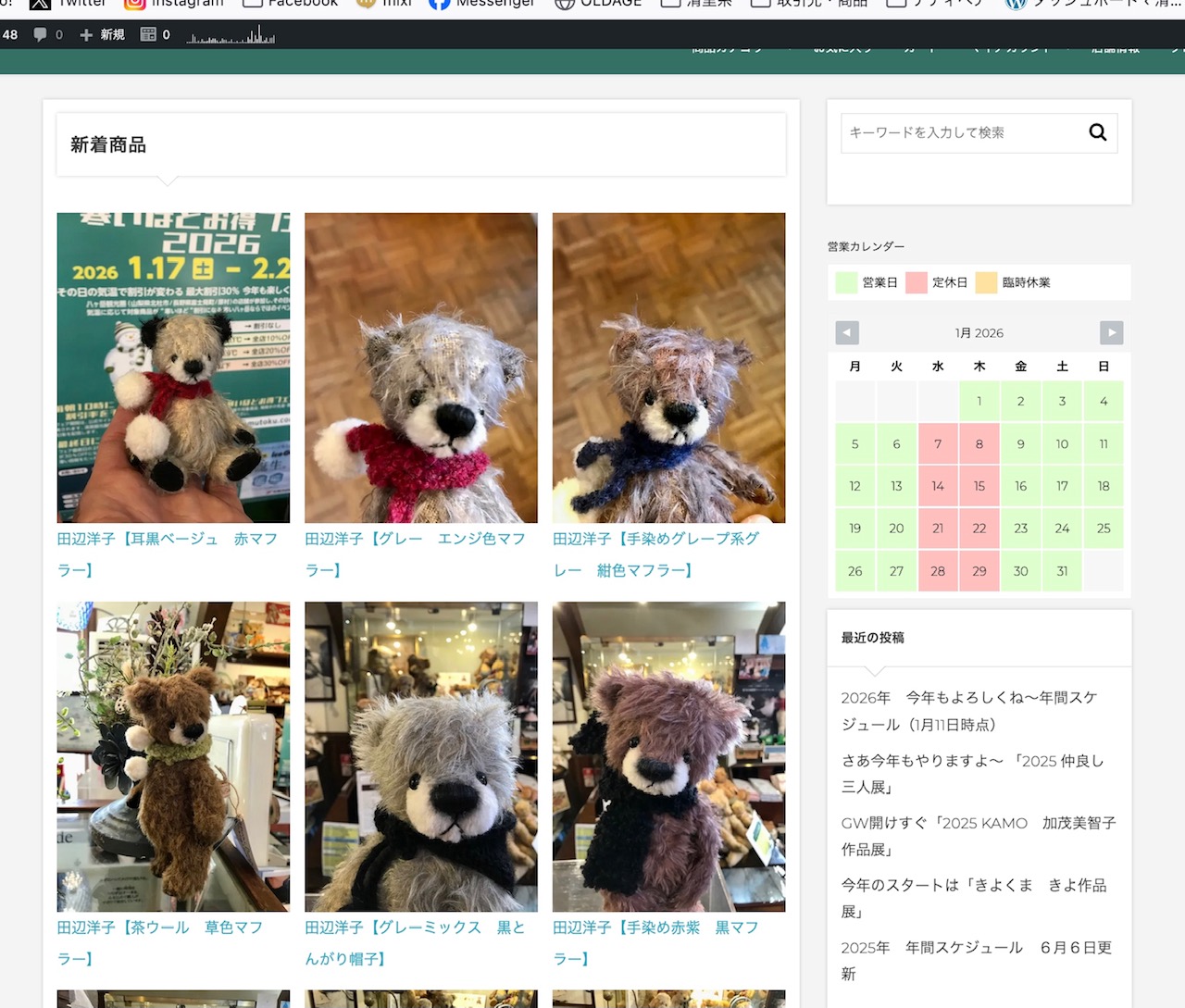Screen dimensions: 1185x1008
Task: Select January 17 in the calendar
Action: click(x=1062, y=486)
